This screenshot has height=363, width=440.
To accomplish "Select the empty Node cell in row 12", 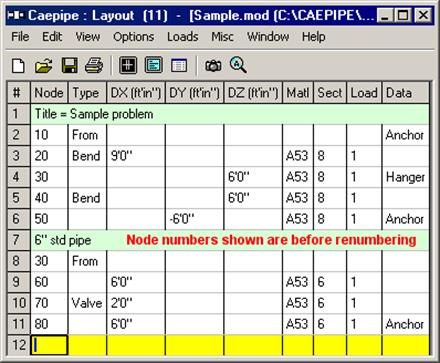I will (x=49, y=345).
